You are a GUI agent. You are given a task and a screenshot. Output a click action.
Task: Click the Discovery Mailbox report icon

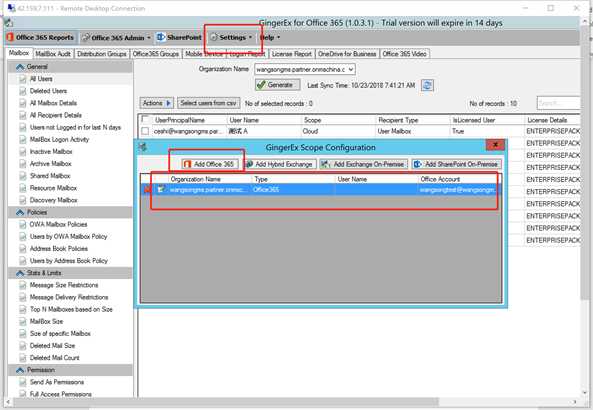(x=23, y=200)
